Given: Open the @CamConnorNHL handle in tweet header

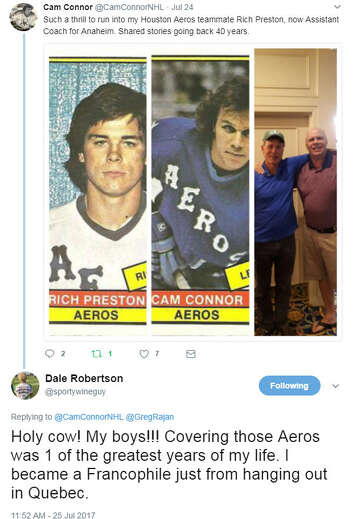Looking at the screenshot, I should pyautogui.click(x=129, y=7).
